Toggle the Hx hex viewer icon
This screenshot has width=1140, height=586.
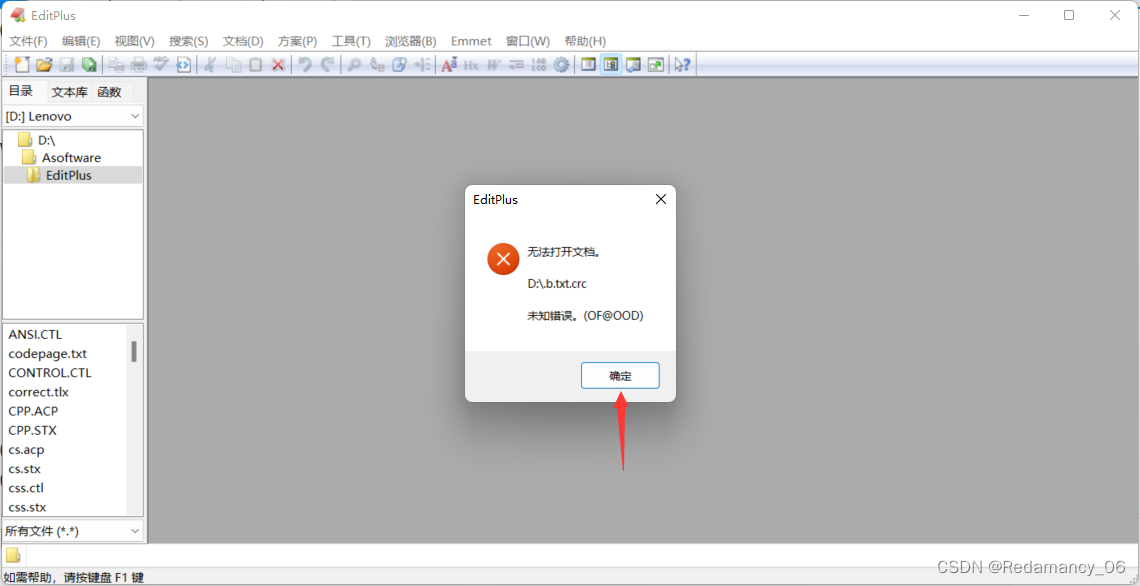[x=471, y=65]
